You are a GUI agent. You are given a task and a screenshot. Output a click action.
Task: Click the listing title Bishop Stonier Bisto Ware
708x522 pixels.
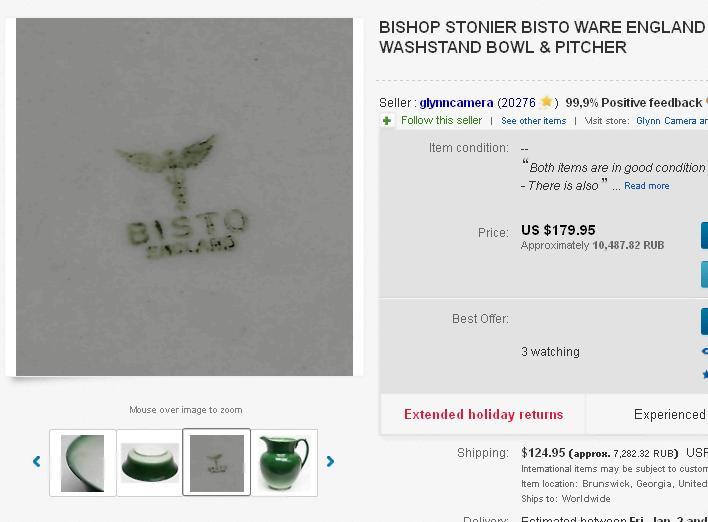coord(542,37)
